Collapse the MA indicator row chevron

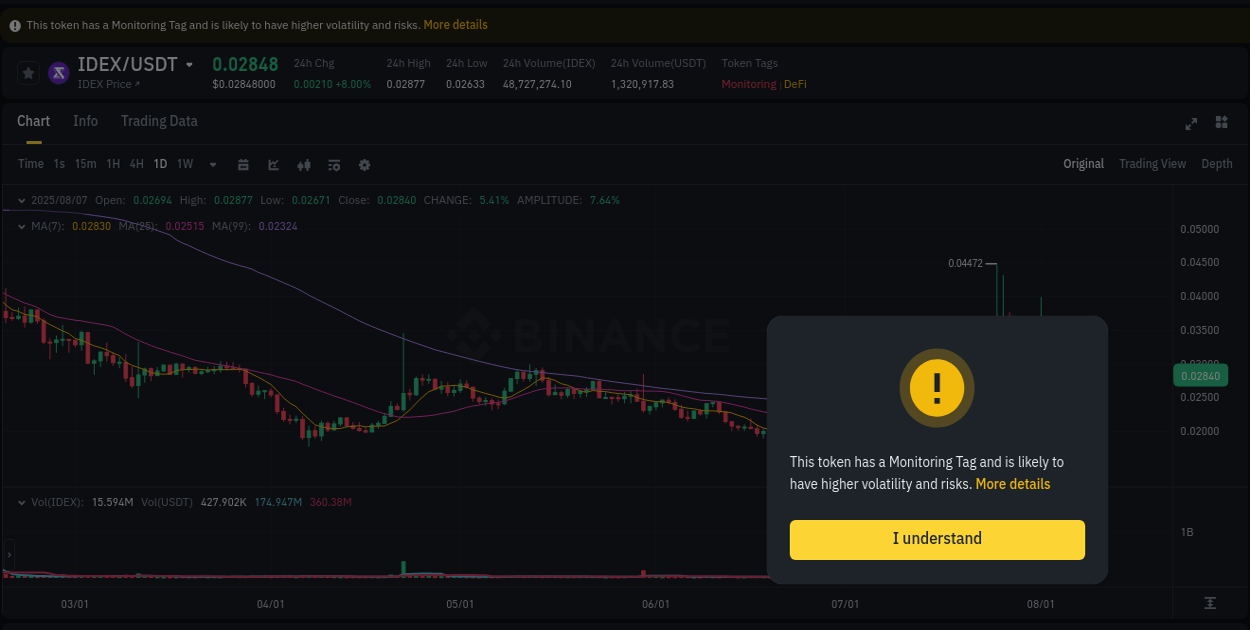(20, 226)
